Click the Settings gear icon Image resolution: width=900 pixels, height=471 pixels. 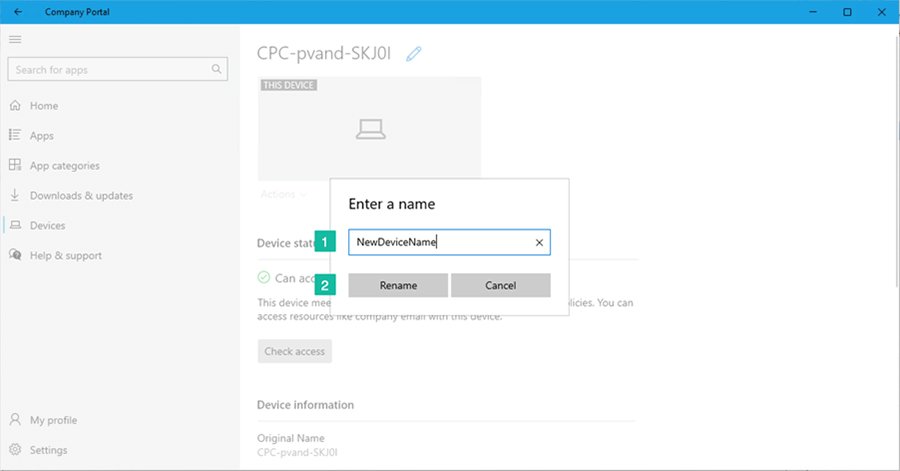click(15, 450)
